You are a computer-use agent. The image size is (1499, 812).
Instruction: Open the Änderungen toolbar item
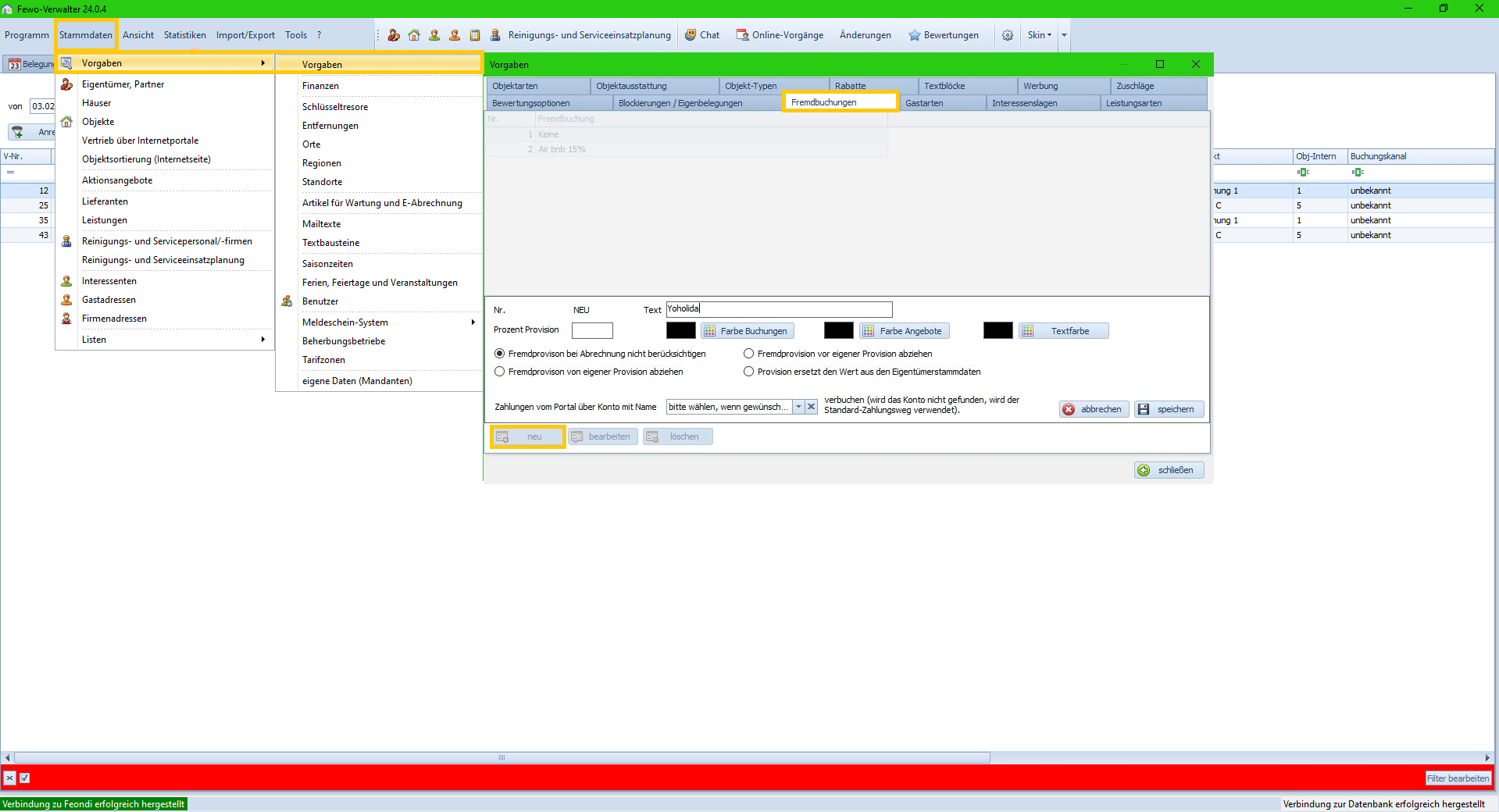click(x=865, y=35)
